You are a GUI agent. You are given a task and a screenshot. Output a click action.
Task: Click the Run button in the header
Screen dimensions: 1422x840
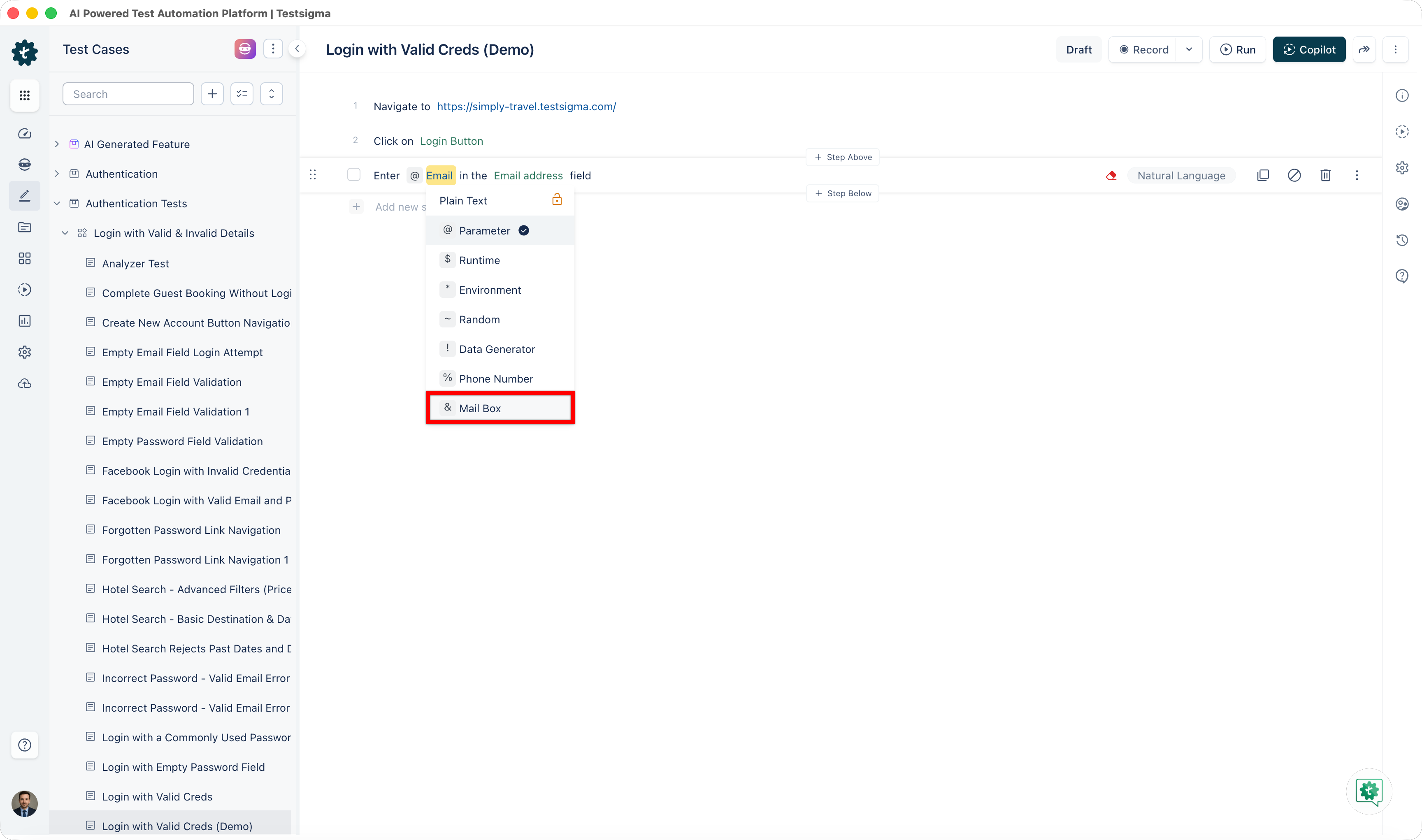click(1237, 49)
